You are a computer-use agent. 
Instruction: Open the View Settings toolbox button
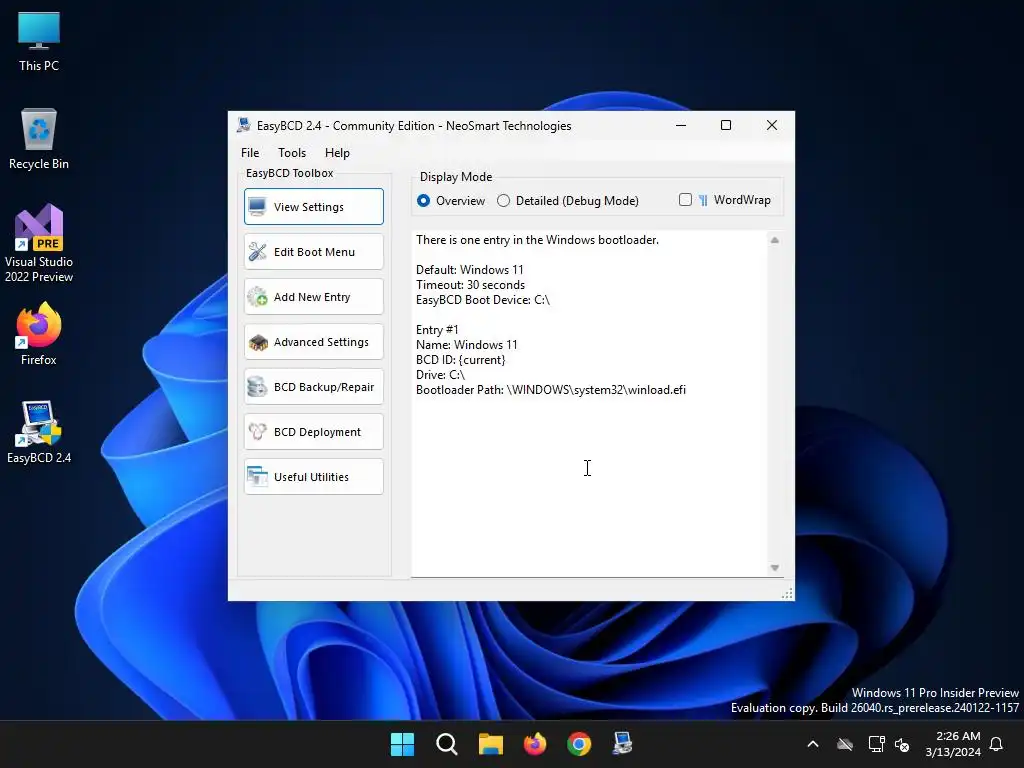[313, 206]
